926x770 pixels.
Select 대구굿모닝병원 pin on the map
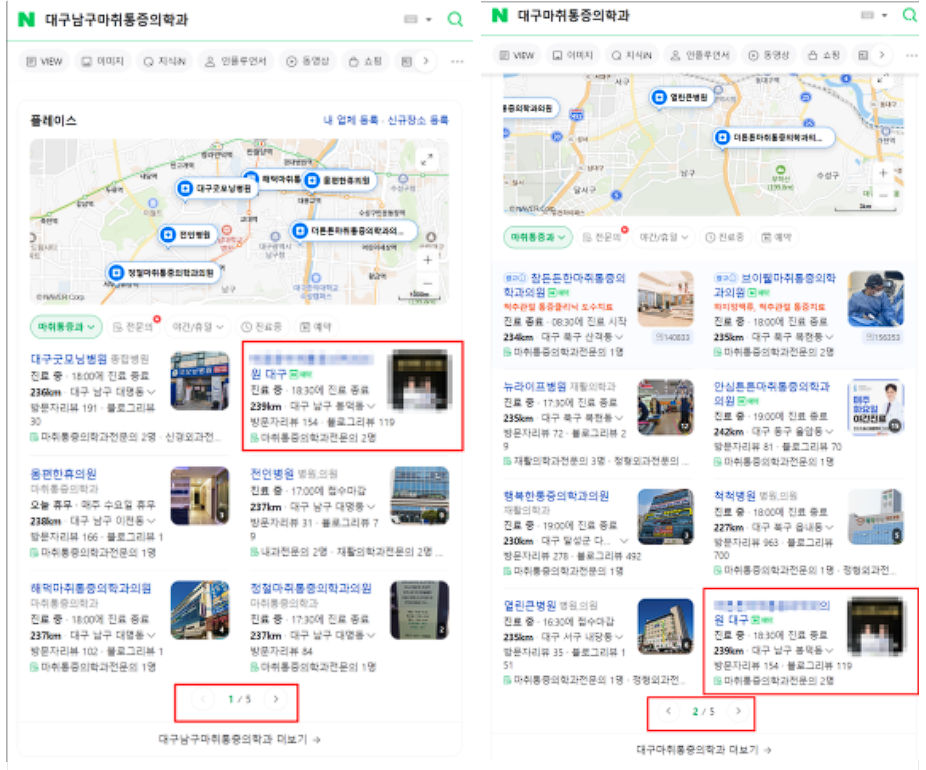[217, 188]
